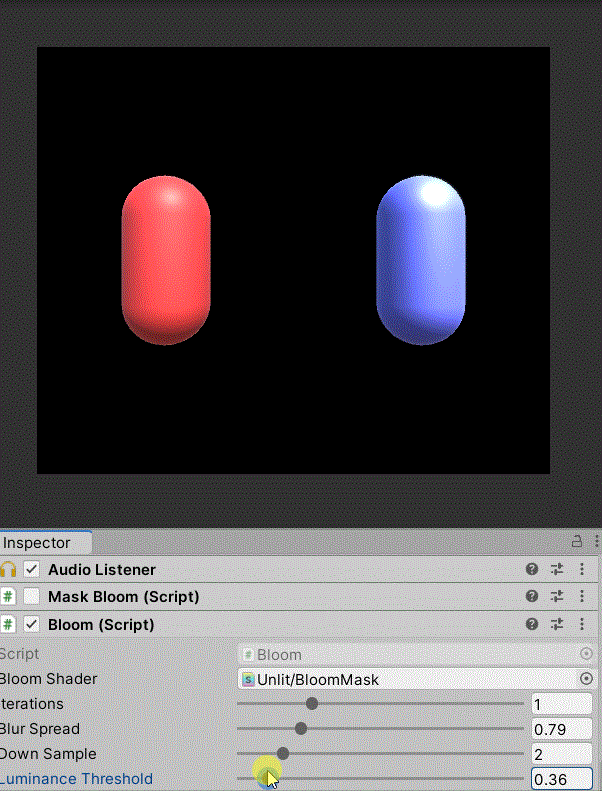Disable the Audio Listener component checkbox
602x791 pixels.
click(32, 570)
